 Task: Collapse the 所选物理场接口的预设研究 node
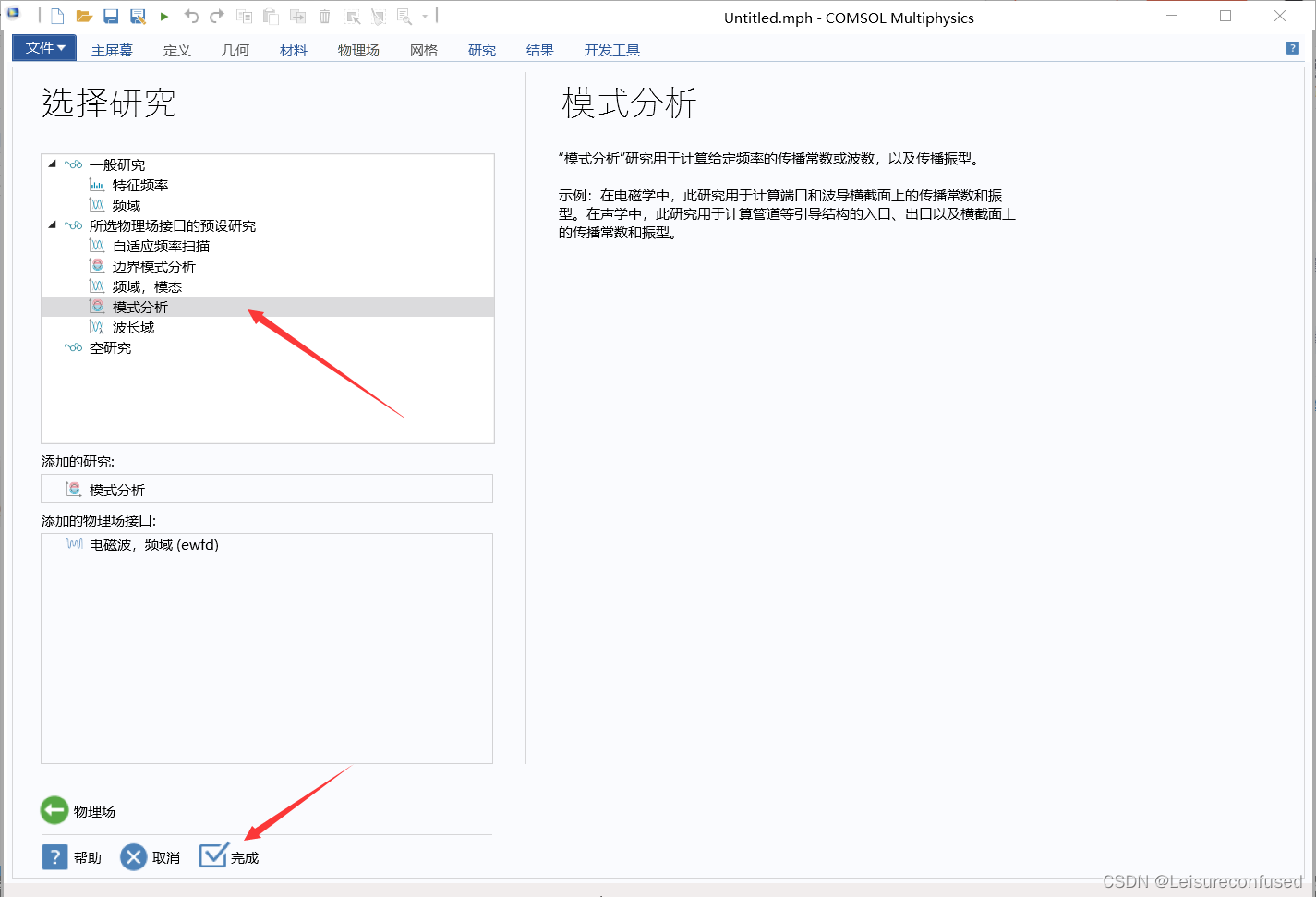click(x=53, y=224)
